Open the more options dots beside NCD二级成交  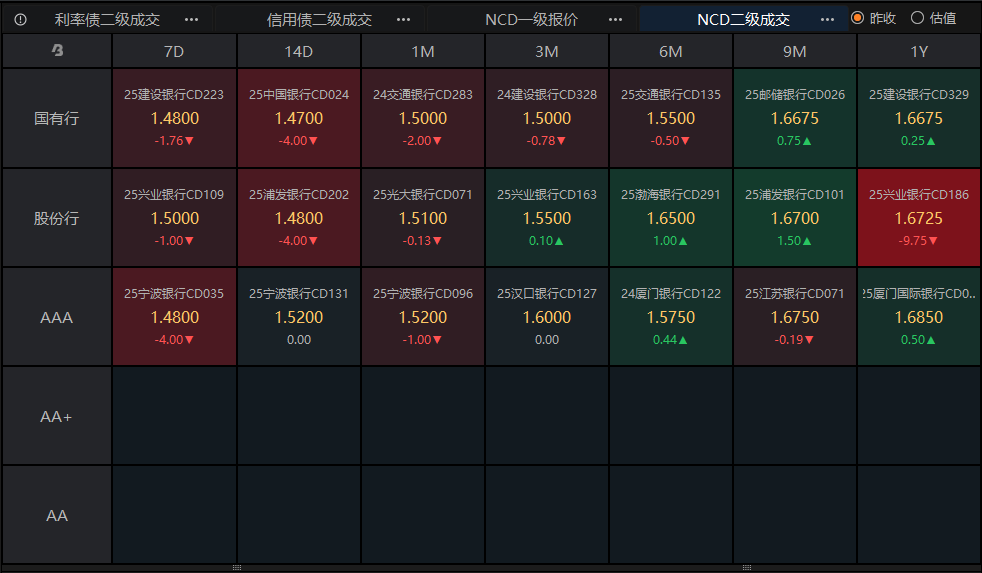[827, 19]
